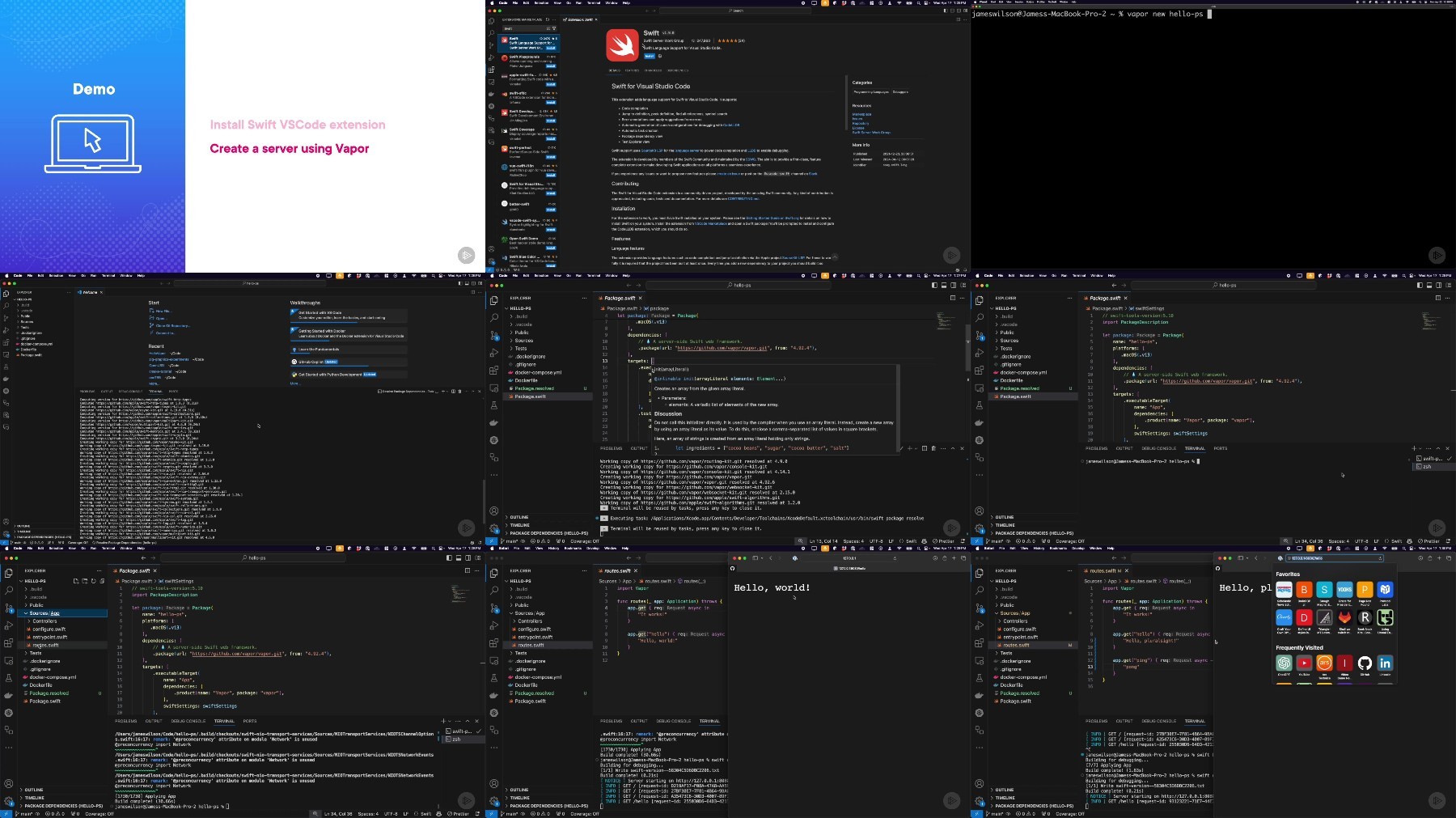This screenshot has height=818, width=1456.
Task: Toggle secondary sidebar in Sources/App-highlighted frame
Action: (x=466, y=557)
